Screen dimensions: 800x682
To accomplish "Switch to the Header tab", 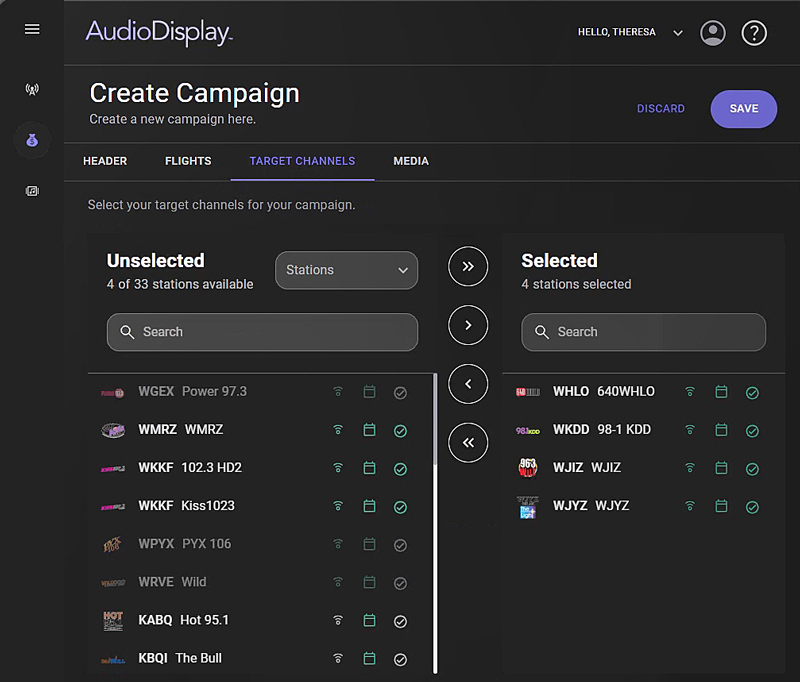I will click(x=105, y=161).
